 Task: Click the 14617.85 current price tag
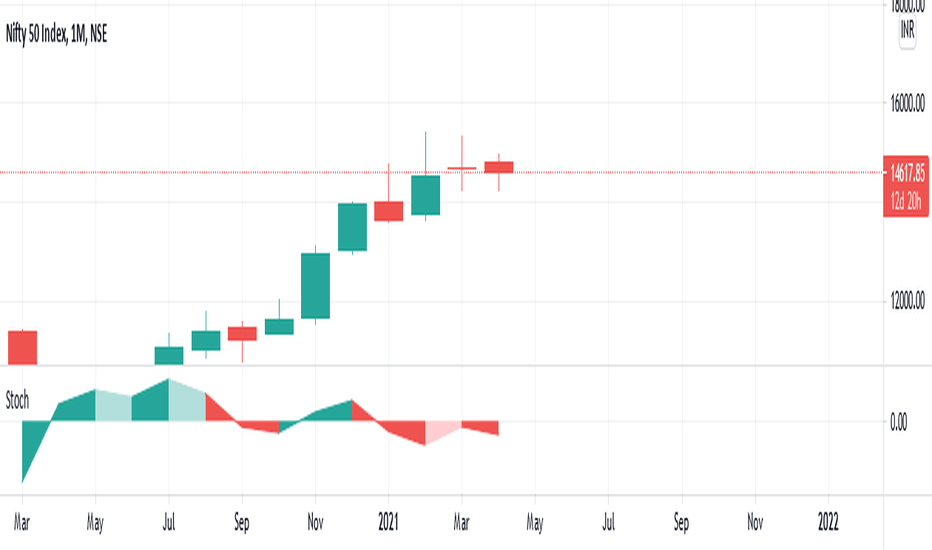point(906,174)
